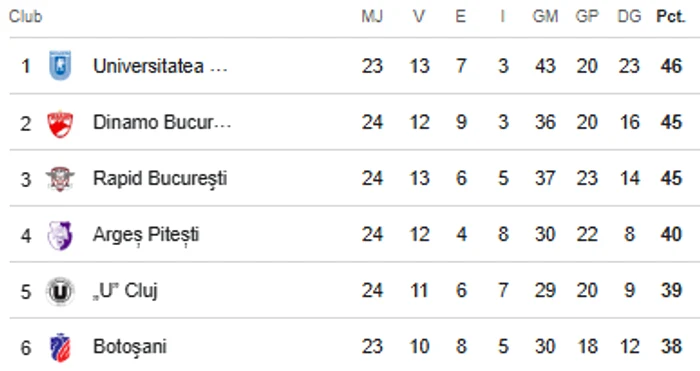The height and width of the screenshot is (371, 700).
Task: Click the Rapid București club crest
Action: pyautogui.click(x=60, y=179)
